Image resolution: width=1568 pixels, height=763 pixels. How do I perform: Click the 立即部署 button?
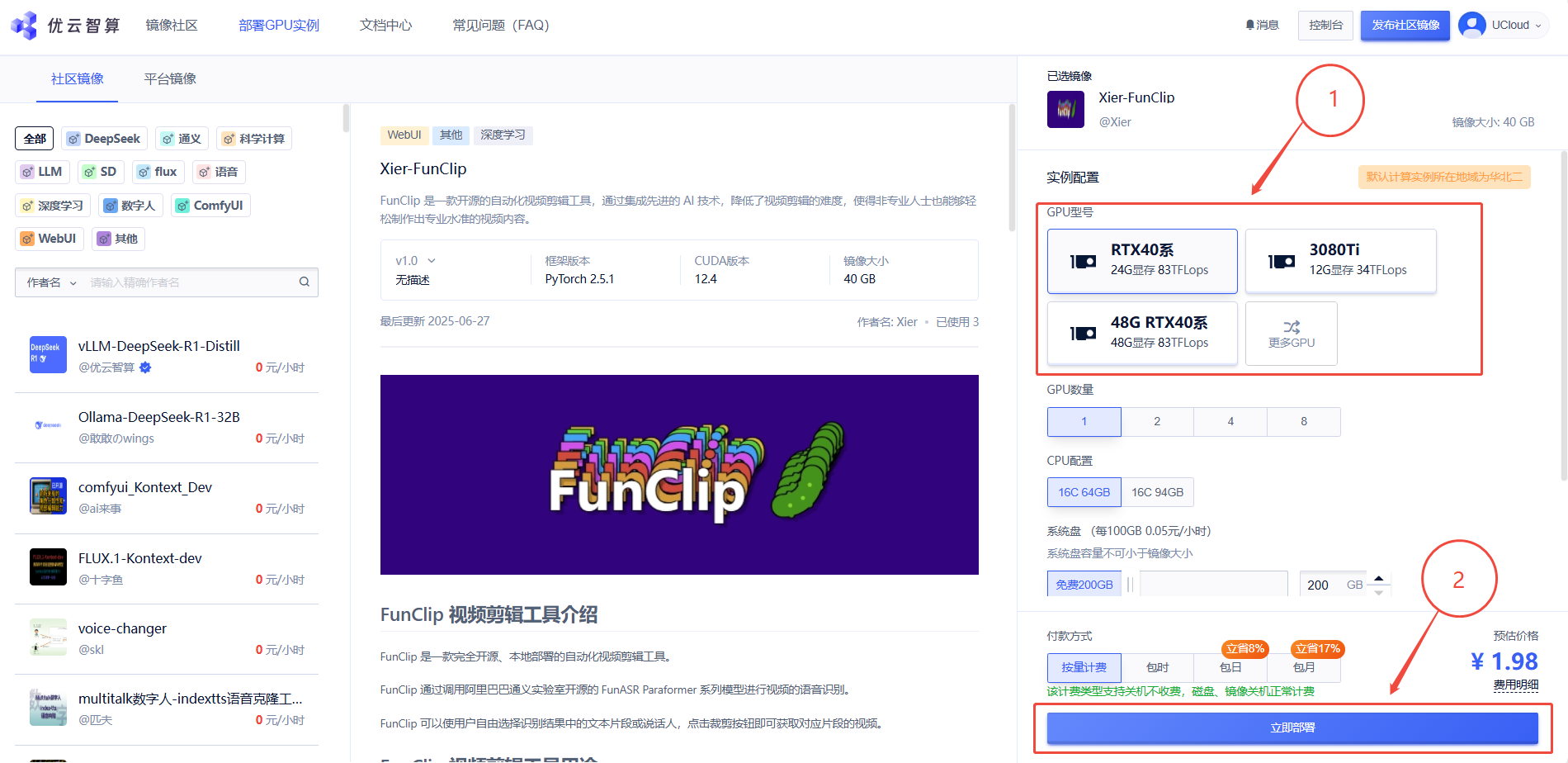1292,728
